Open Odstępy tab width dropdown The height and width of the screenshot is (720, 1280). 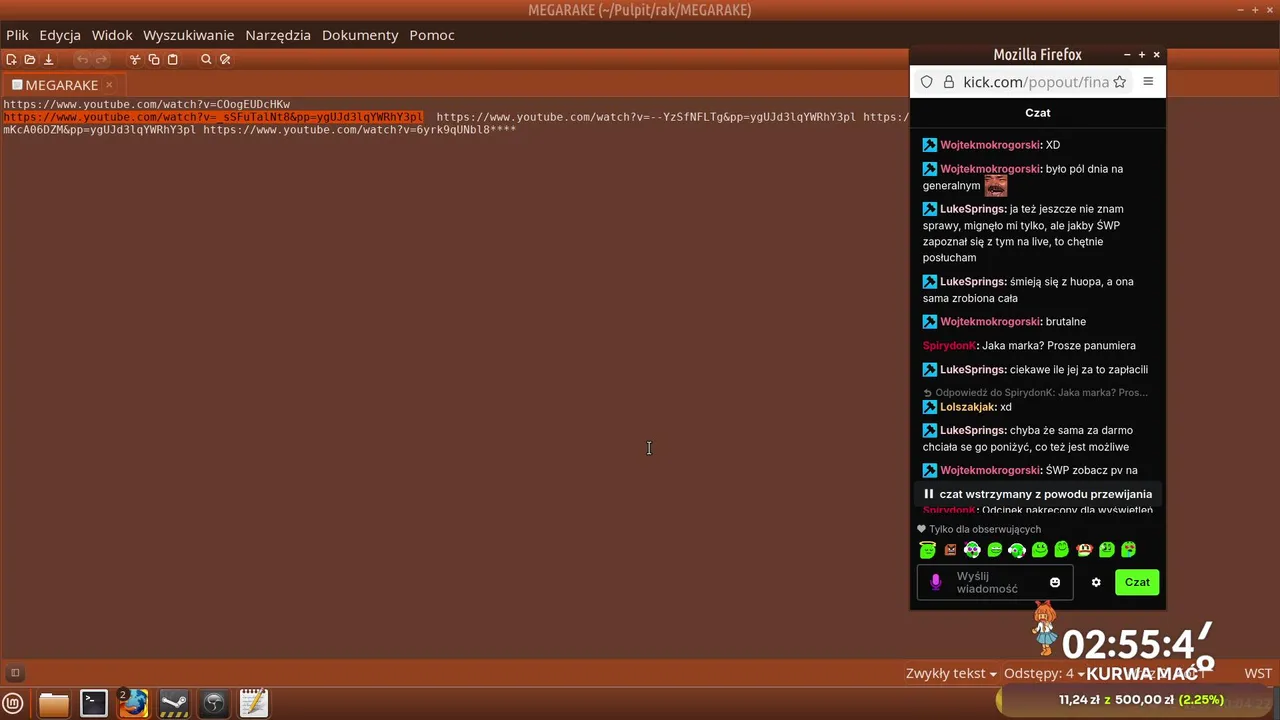1044,674
